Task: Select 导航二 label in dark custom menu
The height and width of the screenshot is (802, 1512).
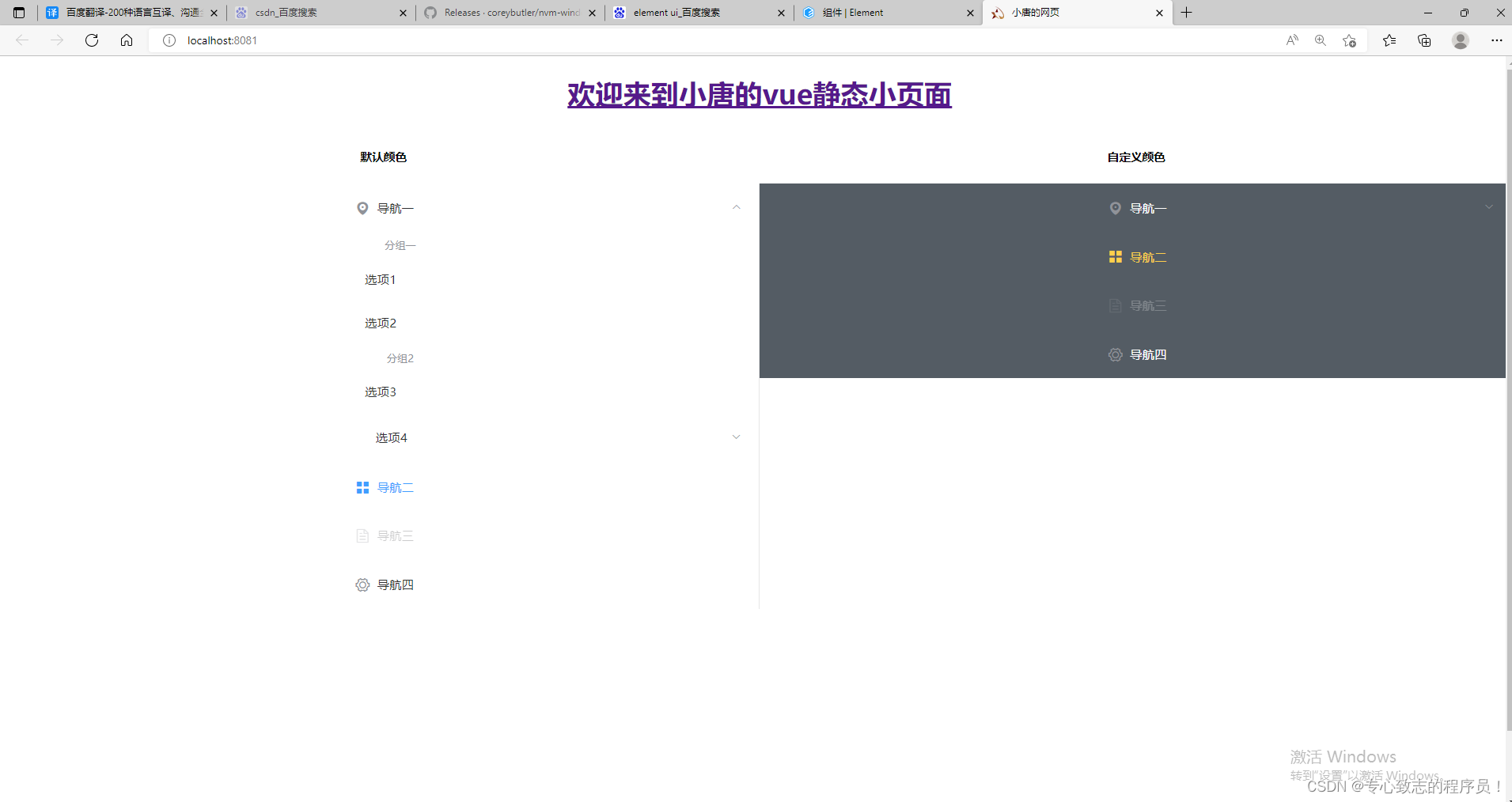Action: tap(1148, 258)
